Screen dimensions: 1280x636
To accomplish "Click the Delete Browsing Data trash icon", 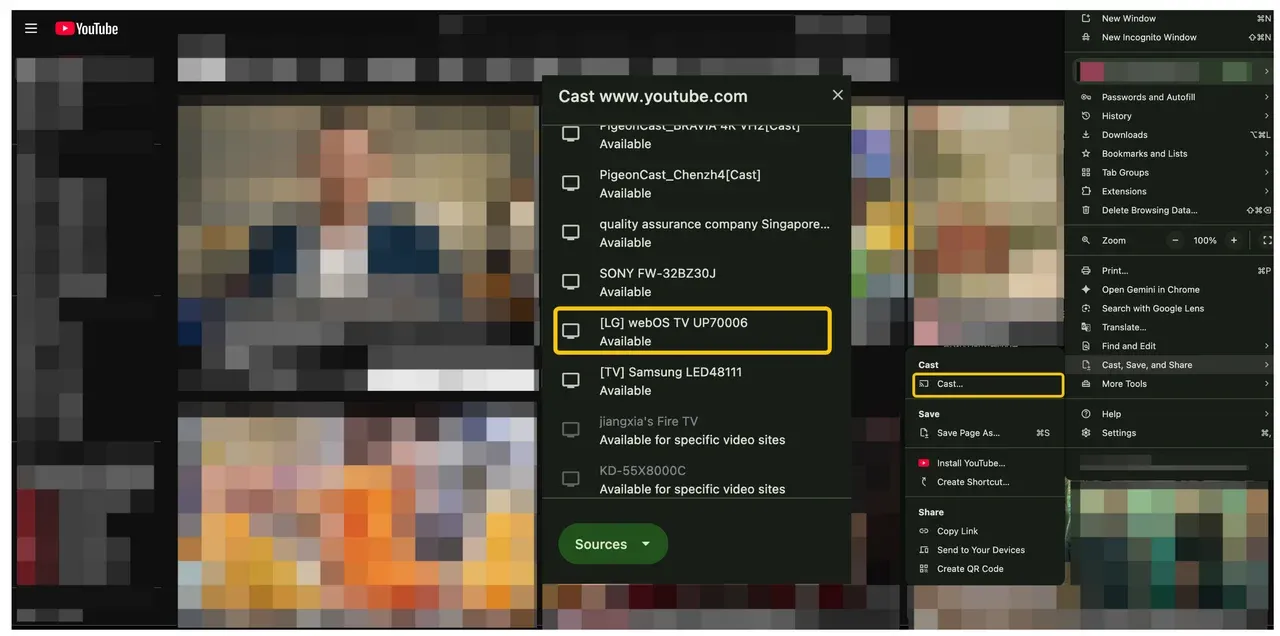I will pos(1086,210).
